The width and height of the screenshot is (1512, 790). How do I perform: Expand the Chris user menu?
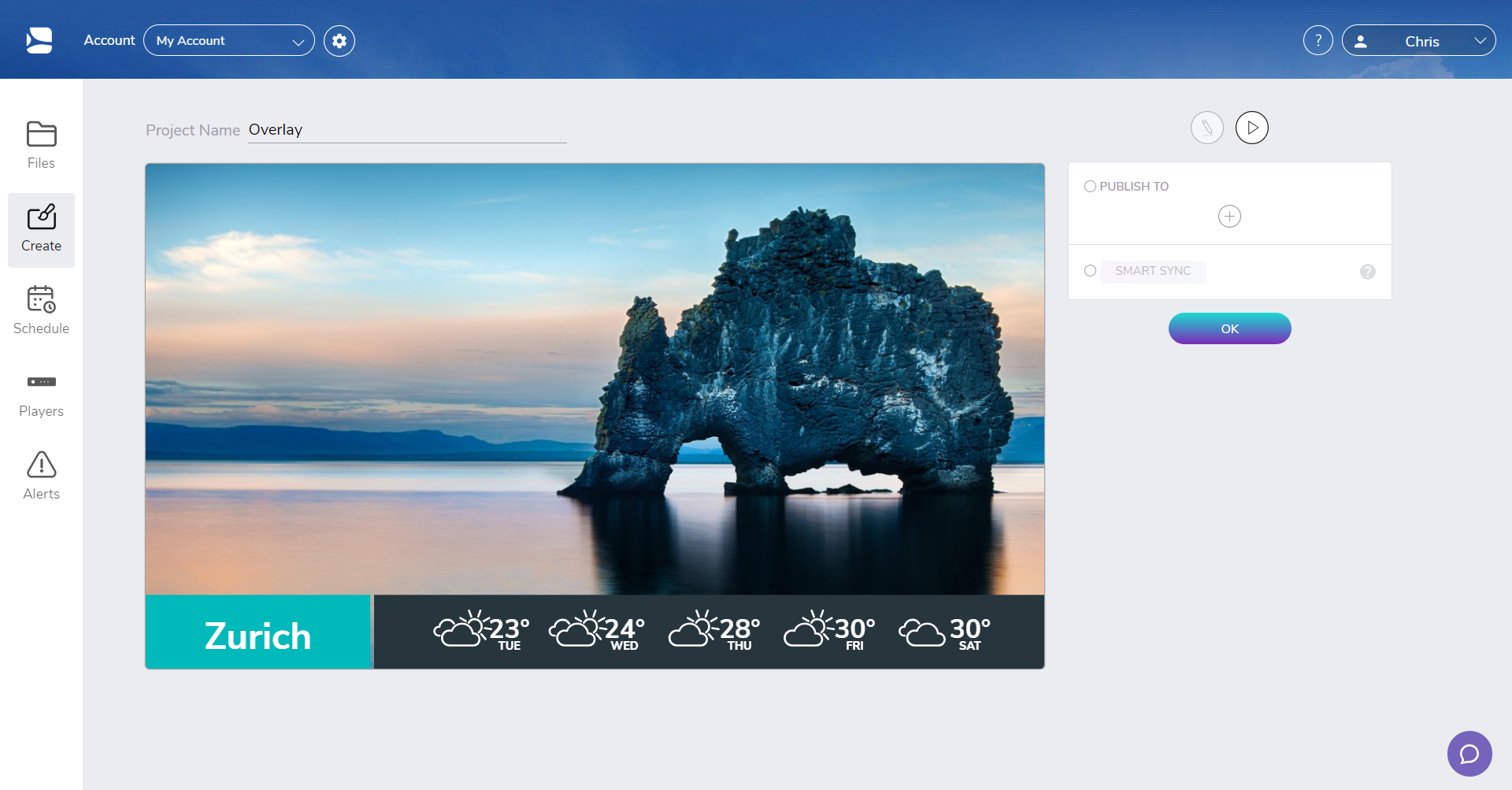[1419, 40]
